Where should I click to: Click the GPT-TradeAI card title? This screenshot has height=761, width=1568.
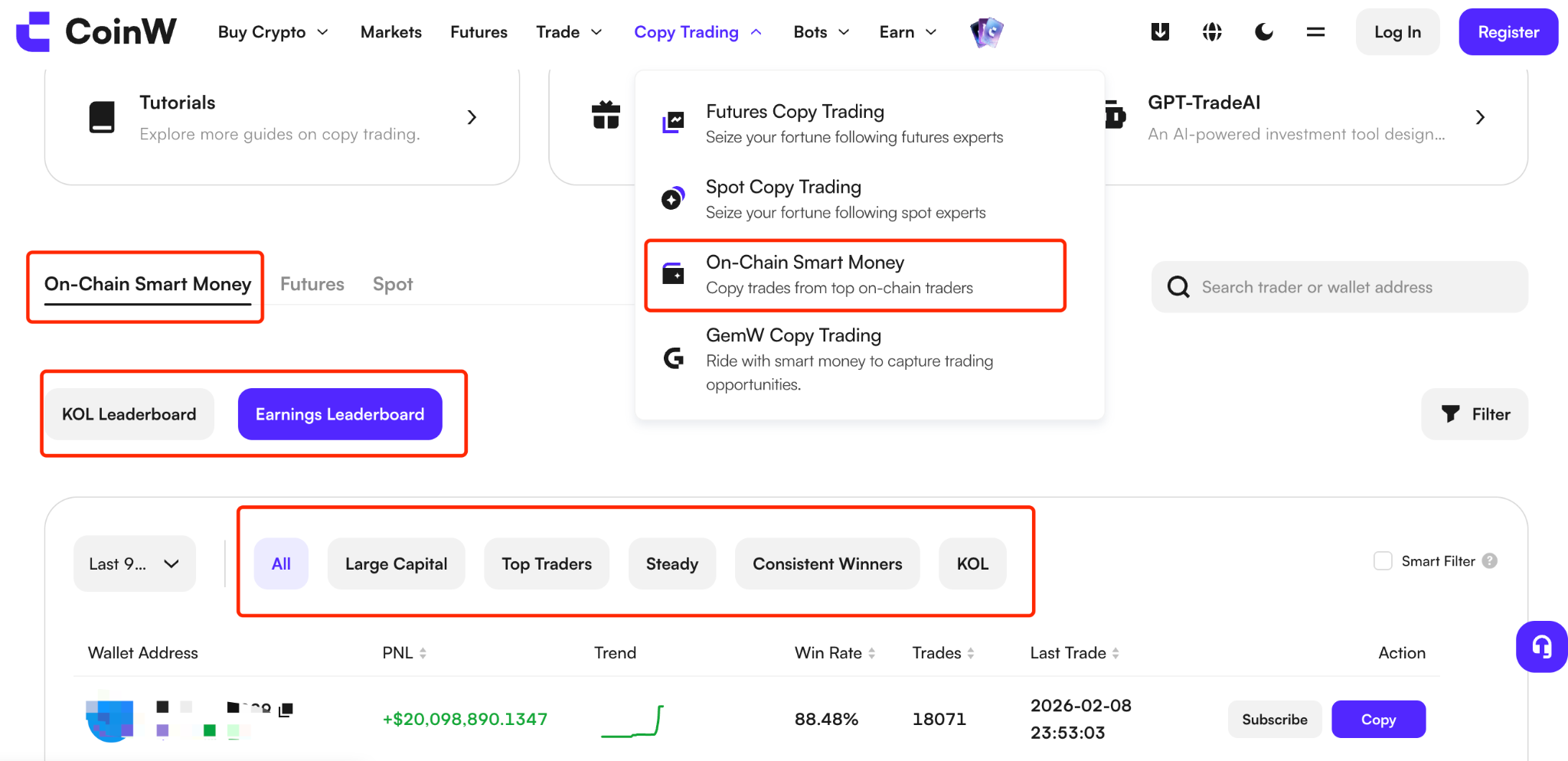(x=1204, y=103)
